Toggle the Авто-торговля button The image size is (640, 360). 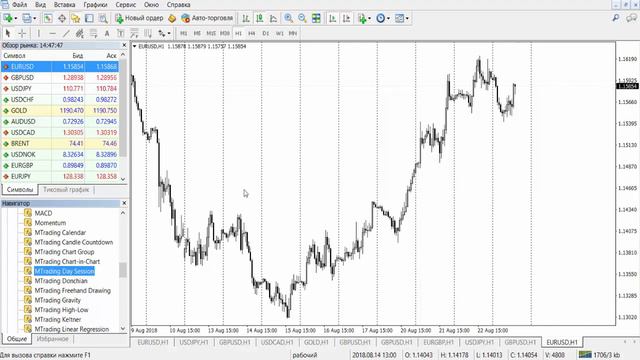[x=207, y=18]
